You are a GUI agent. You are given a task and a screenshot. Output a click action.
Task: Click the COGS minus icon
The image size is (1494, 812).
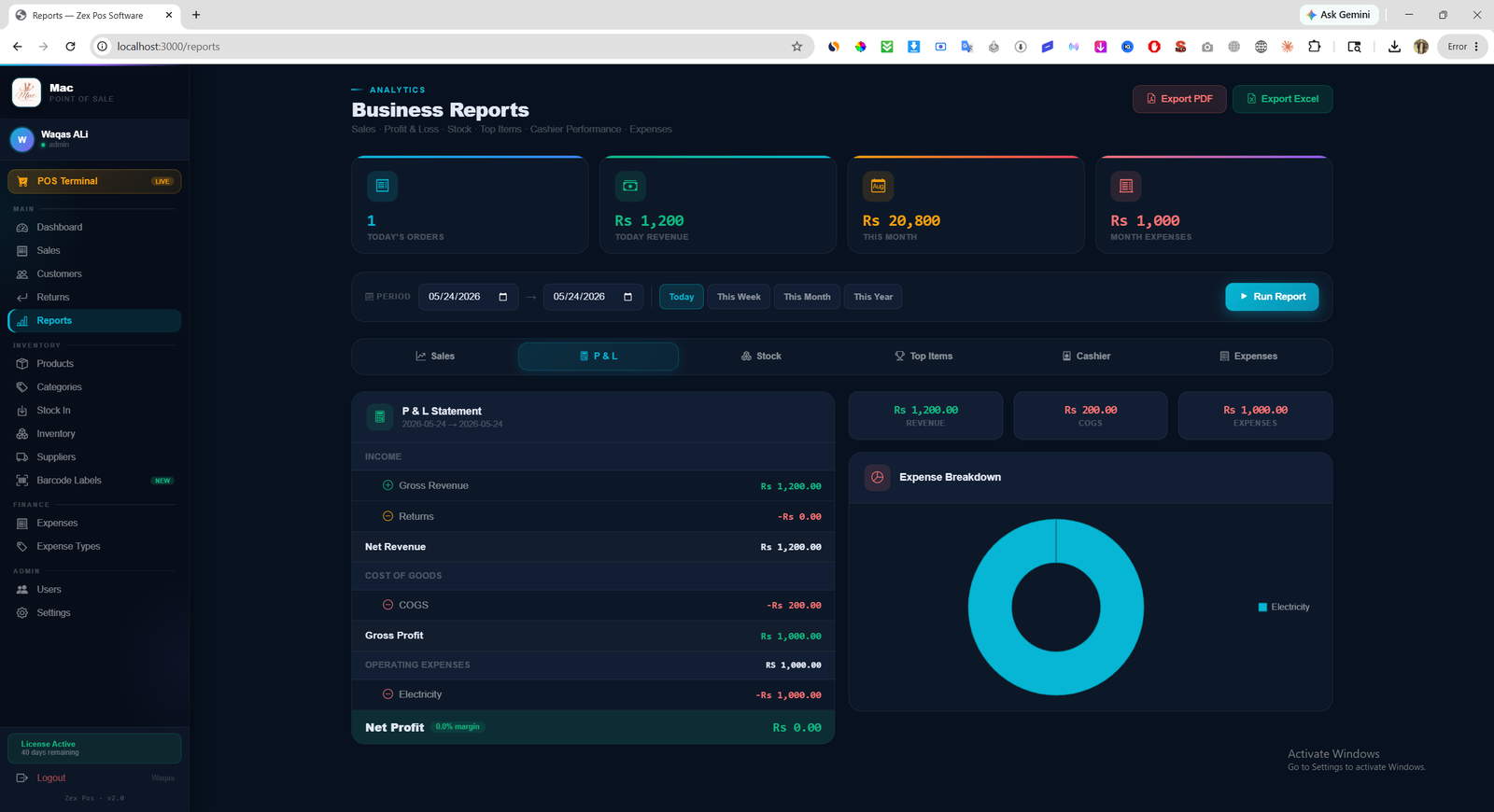point(388,605)
